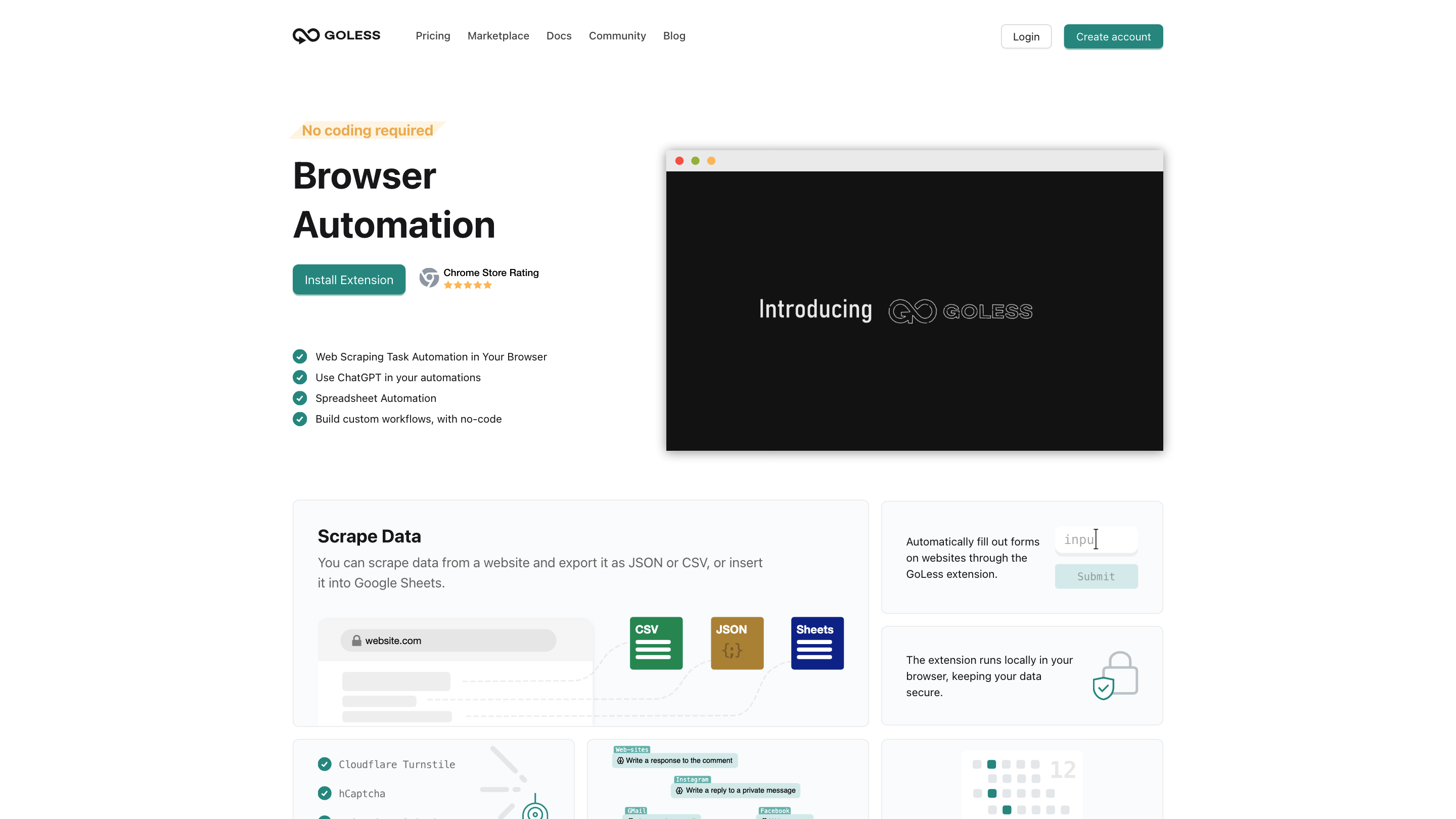Click checkmark beside Spreadsheet Automation
1456x819 pixels.
click(300, 398)
